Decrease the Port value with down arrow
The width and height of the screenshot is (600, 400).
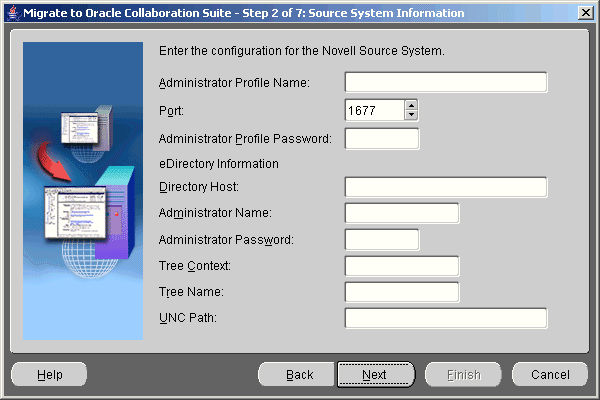tap(411, 115)
